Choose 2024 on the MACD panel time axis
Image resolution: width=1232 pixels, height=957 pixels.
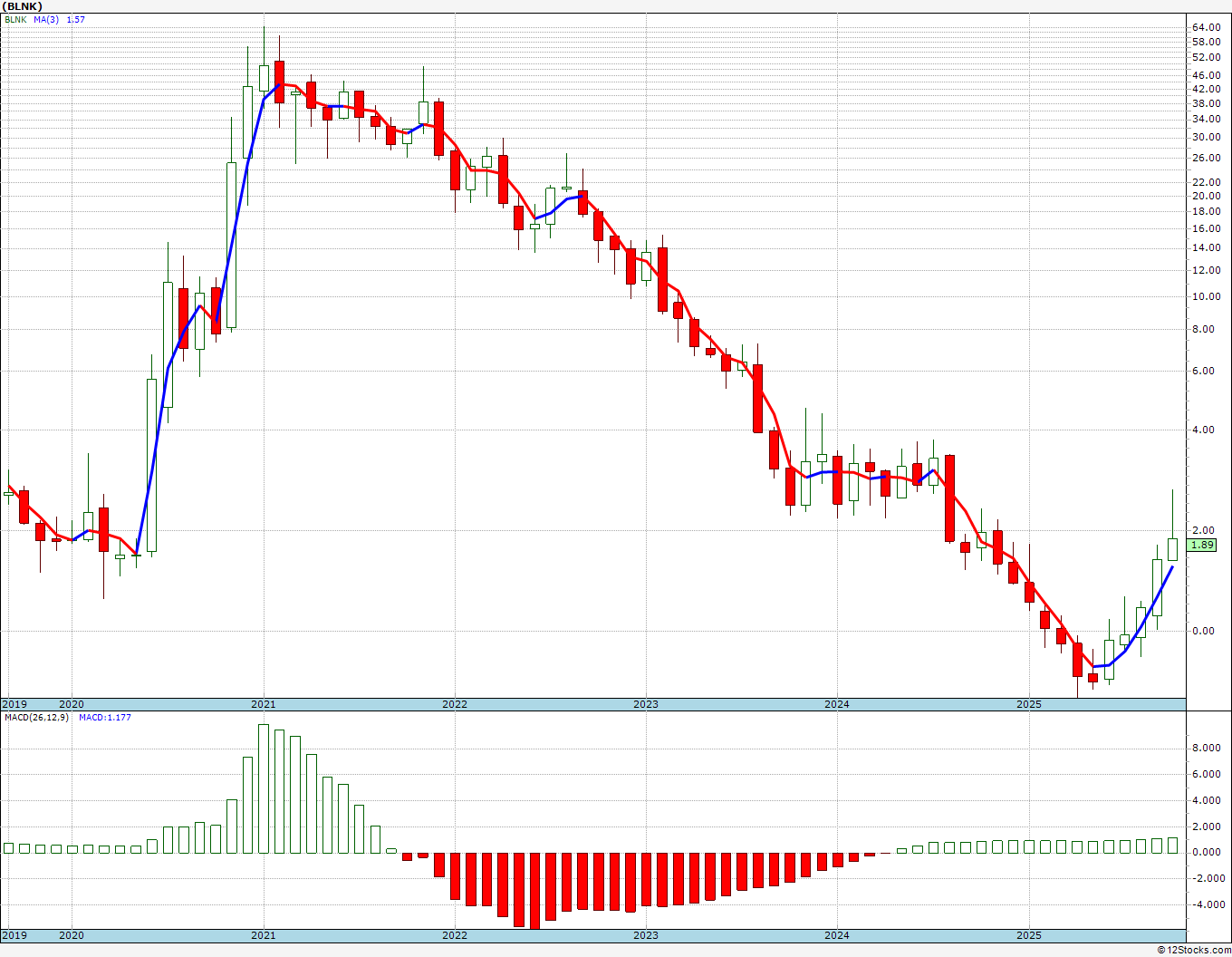pos(836,935)
